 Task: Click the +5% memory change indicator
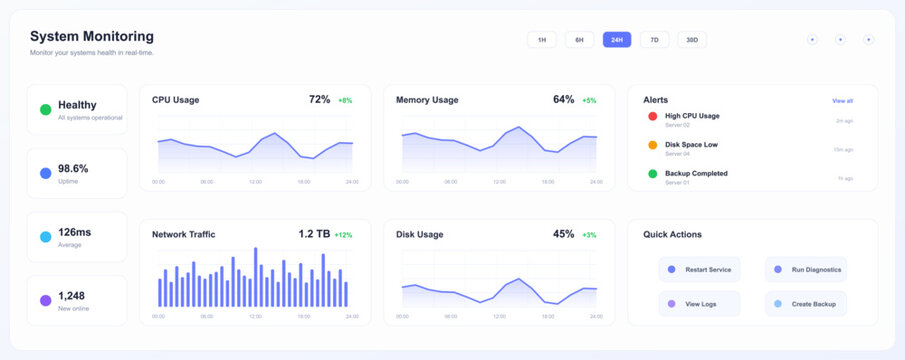pos(589,100)
